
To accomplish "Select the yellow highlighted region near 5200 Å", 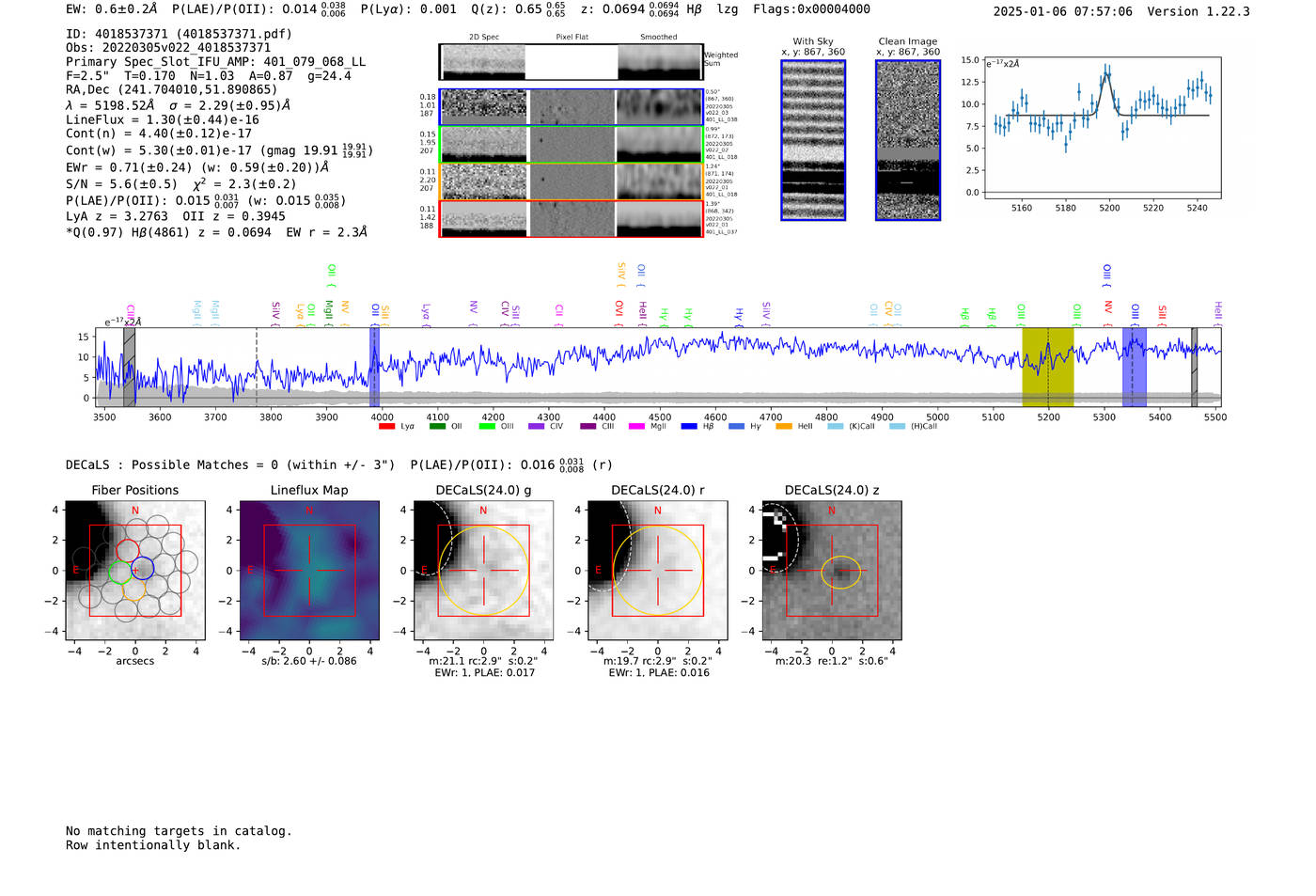I will click(x=1048, y=367).
